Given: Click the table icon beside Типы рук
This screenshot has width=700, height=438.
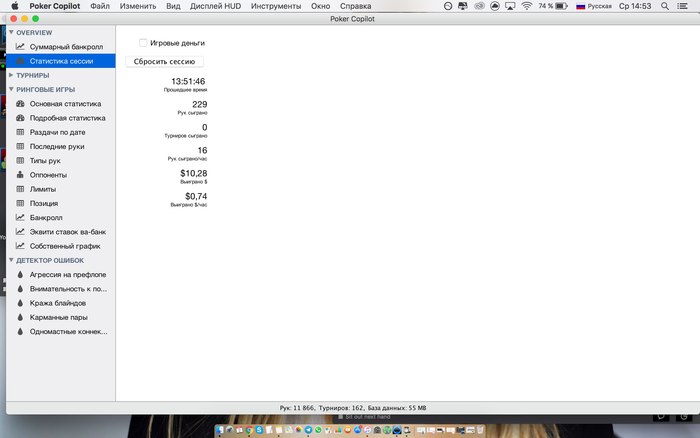Looking at the screenshot, I should [x=20, y=160].
